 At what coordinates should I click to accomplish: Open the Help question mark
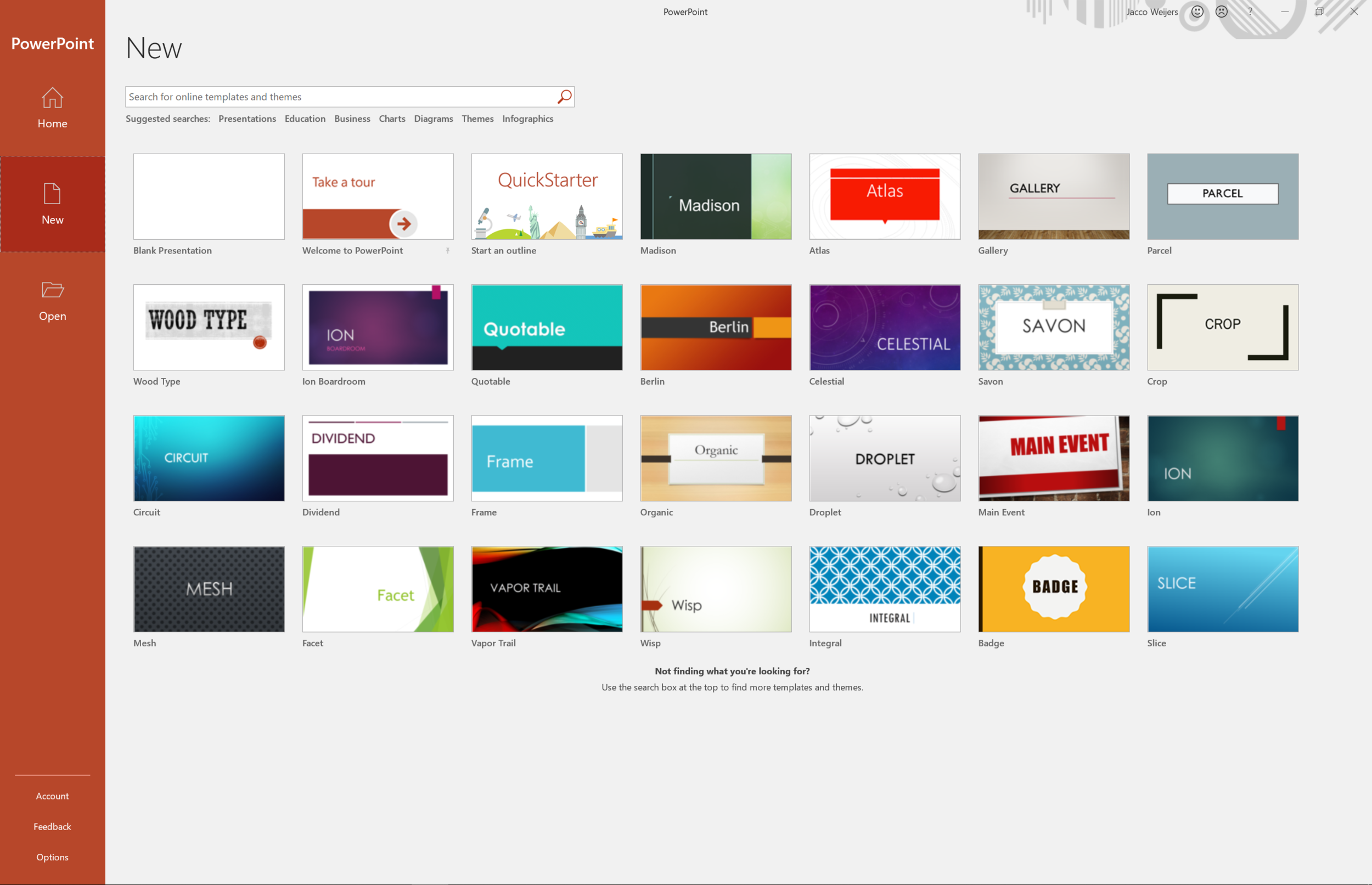coord(1250,12)
